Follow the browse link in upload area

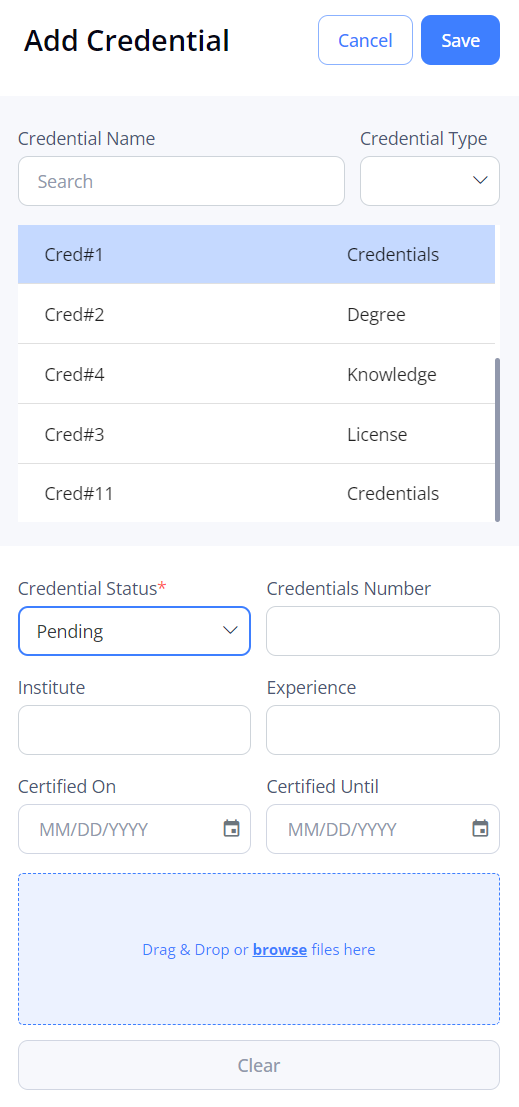(x=280, y=950)
